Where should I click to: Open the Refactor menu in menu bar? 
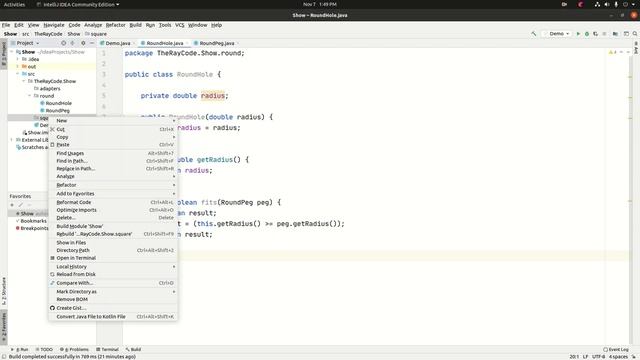click(x=116, y=25)
